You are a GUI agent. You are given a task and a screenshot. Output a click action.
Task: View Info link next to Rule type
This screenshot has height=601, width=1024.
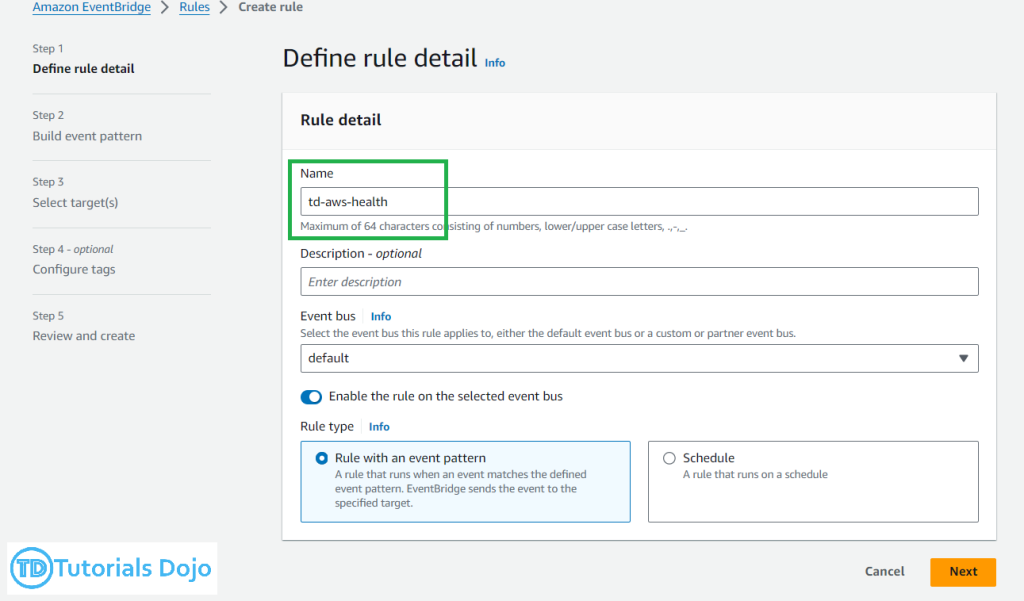tap(379, 426)
